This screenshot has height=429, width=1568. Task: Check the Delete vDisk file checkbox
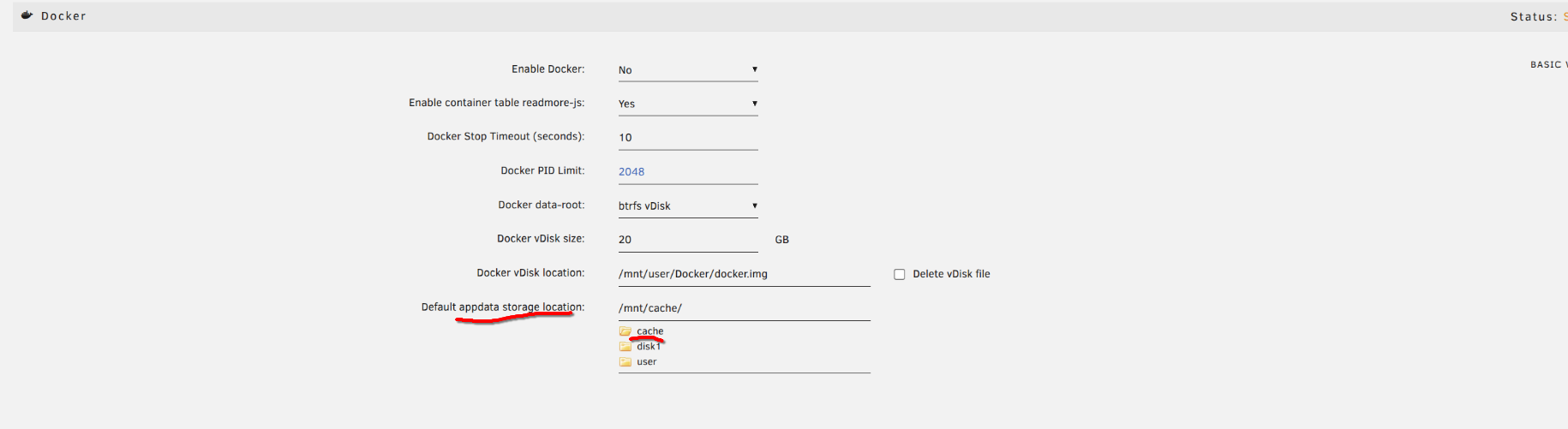coord(899,275)
